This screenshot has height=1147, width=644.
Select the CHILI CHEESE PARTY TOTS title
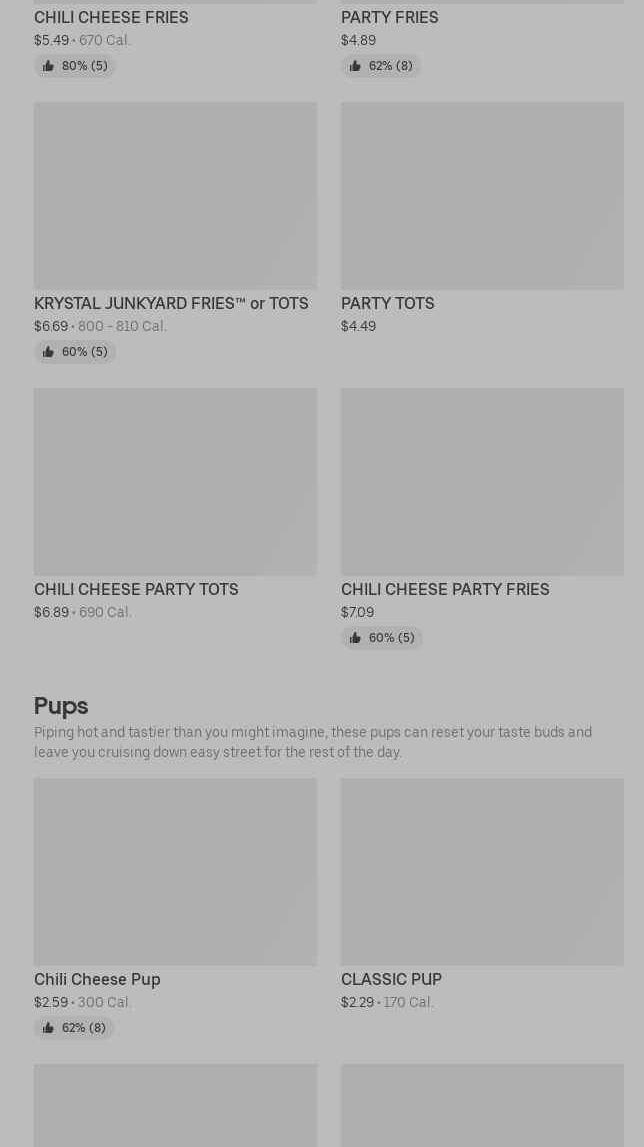coord(136,589)
